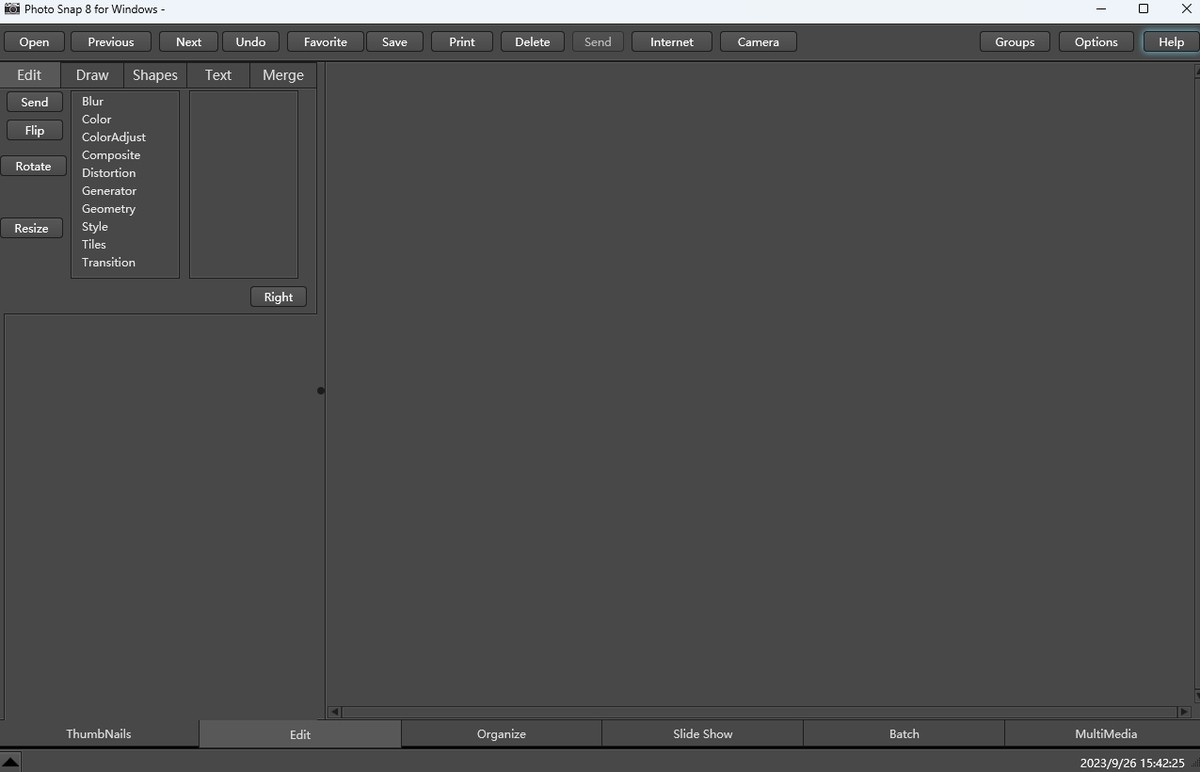Pick the Transition effect category
Viewport: 1200px width, 772px height.
click(x=109, y=262)
